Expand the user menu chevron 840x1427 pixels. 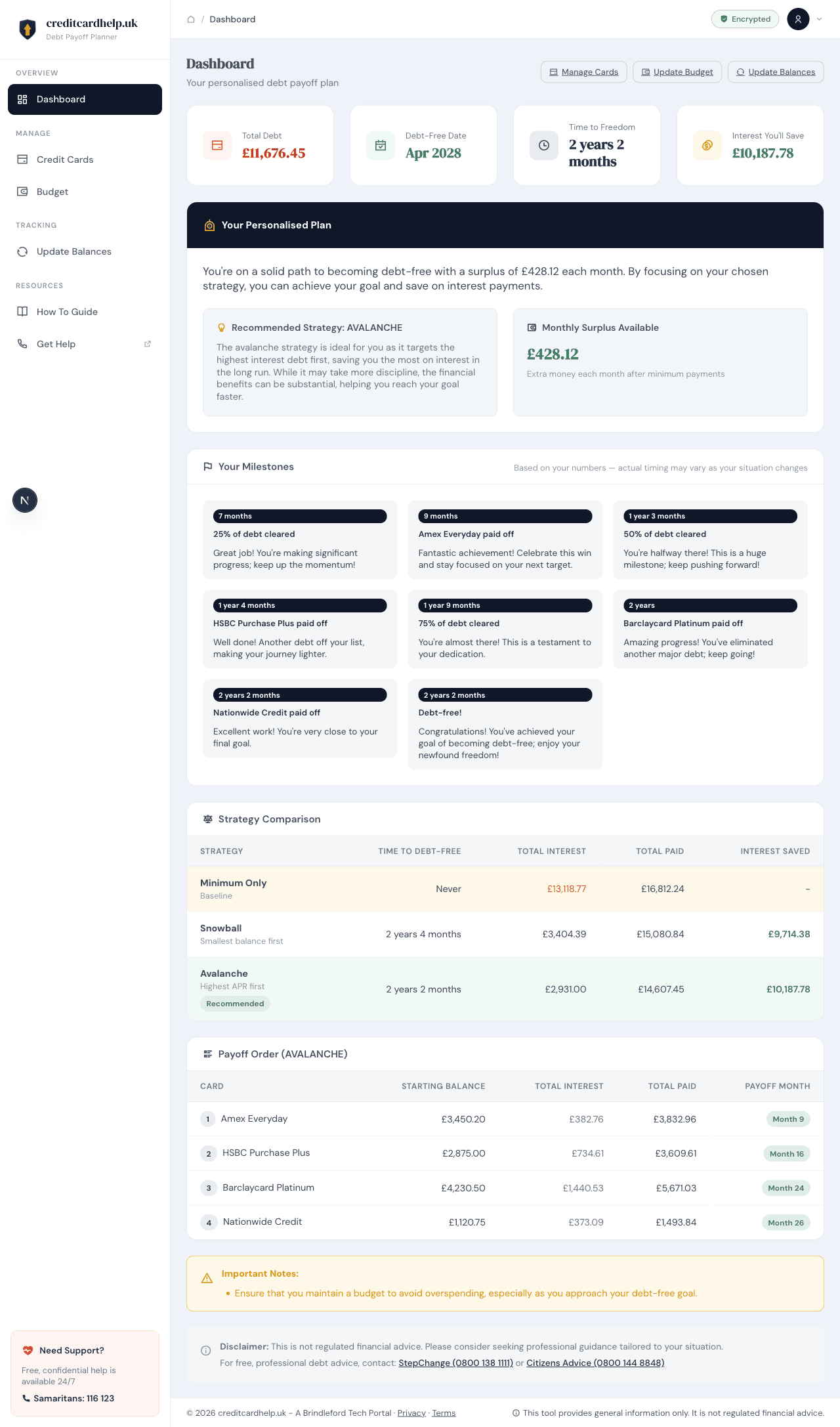pos(819,19)
